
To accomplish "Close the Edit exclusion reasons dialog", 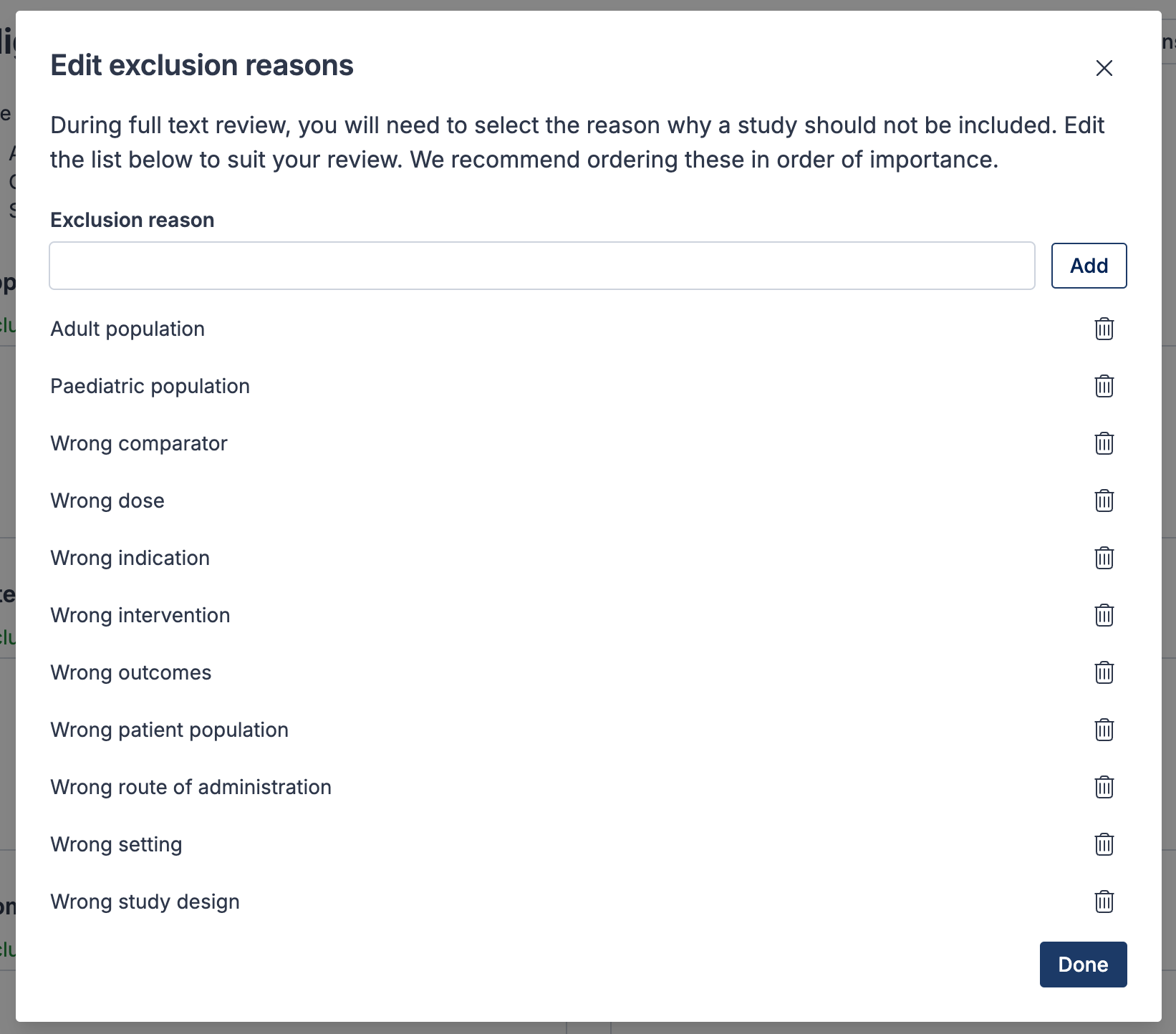I will 1104,68.
